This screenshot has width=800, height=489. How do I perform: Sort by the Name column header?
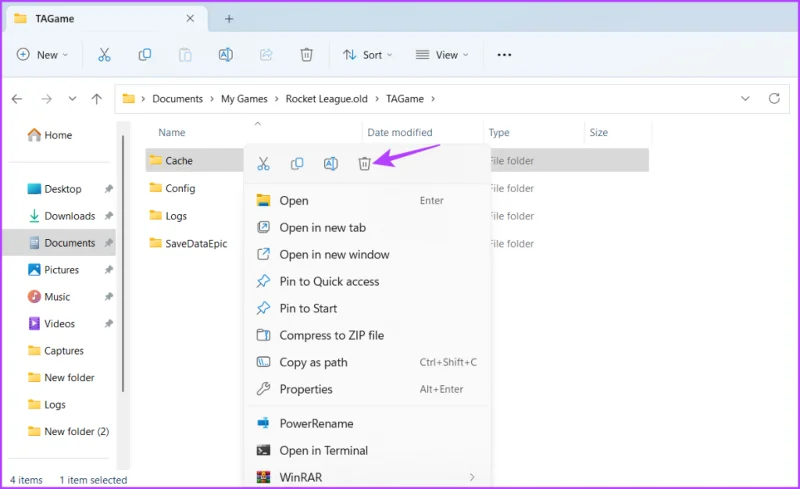[171, 133]
